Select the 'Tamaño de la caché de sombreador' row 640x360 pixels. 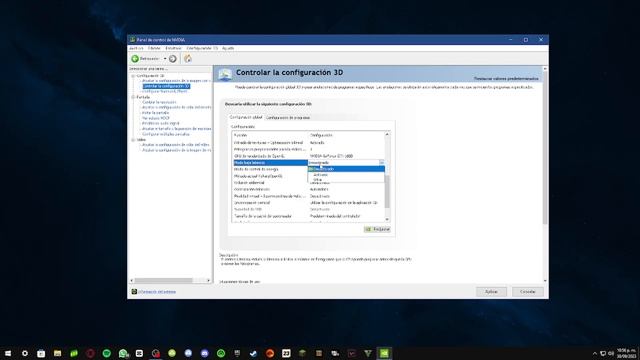[309, 216]
